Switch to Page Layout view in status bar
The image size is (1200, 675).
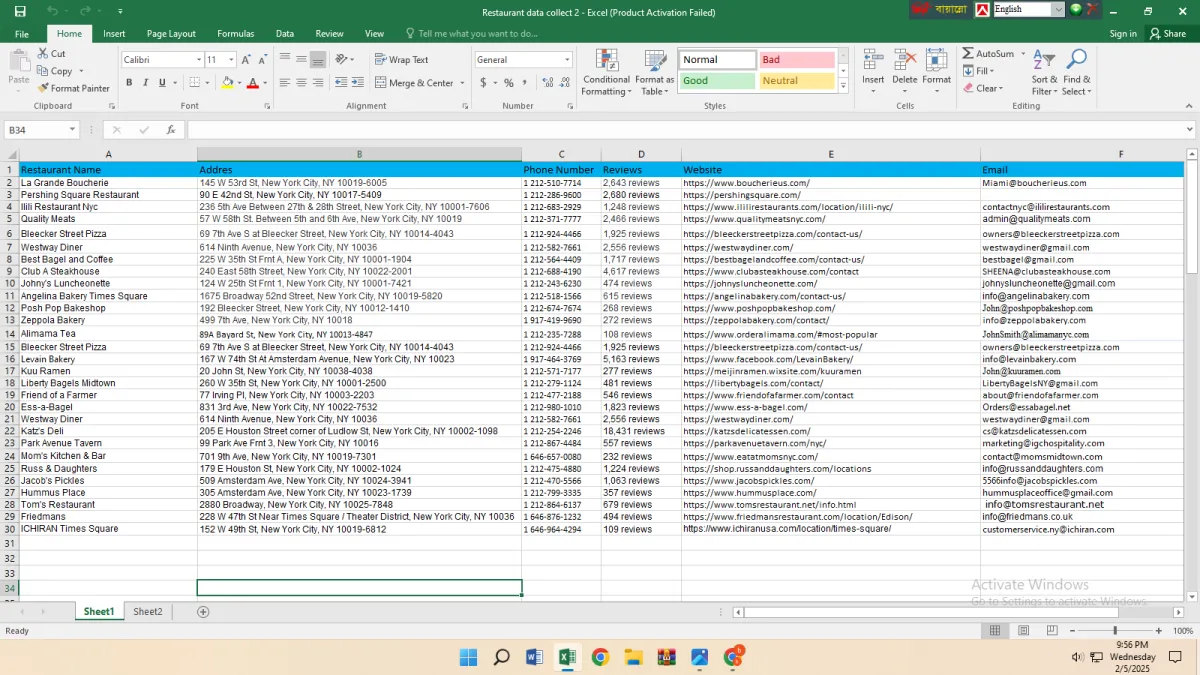[x=1023, y=631]
